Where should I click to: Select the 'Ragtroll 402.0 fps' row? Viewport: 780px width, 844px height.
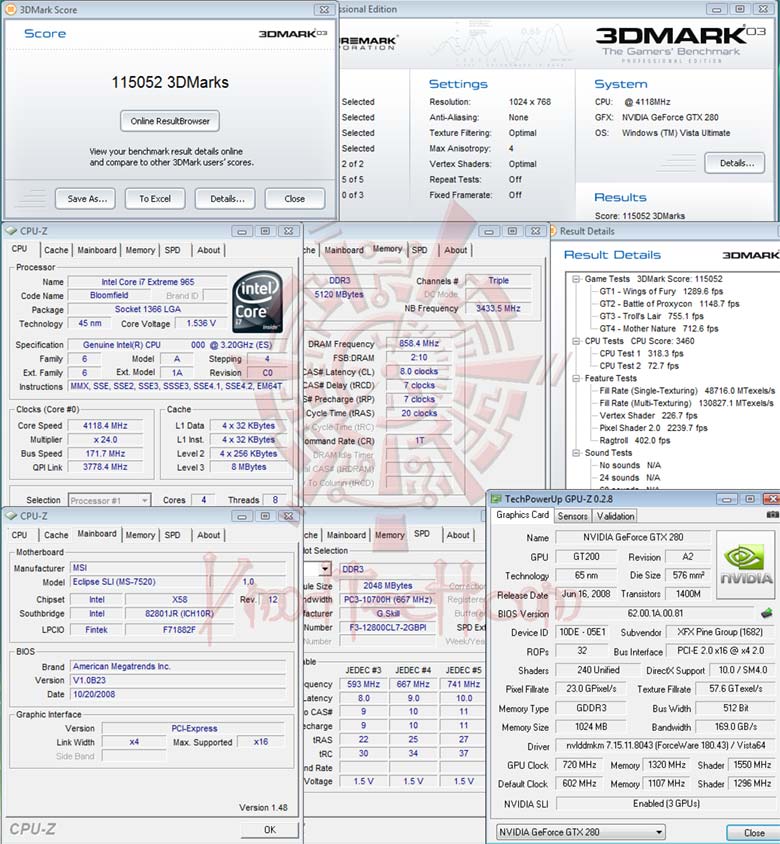635,440
